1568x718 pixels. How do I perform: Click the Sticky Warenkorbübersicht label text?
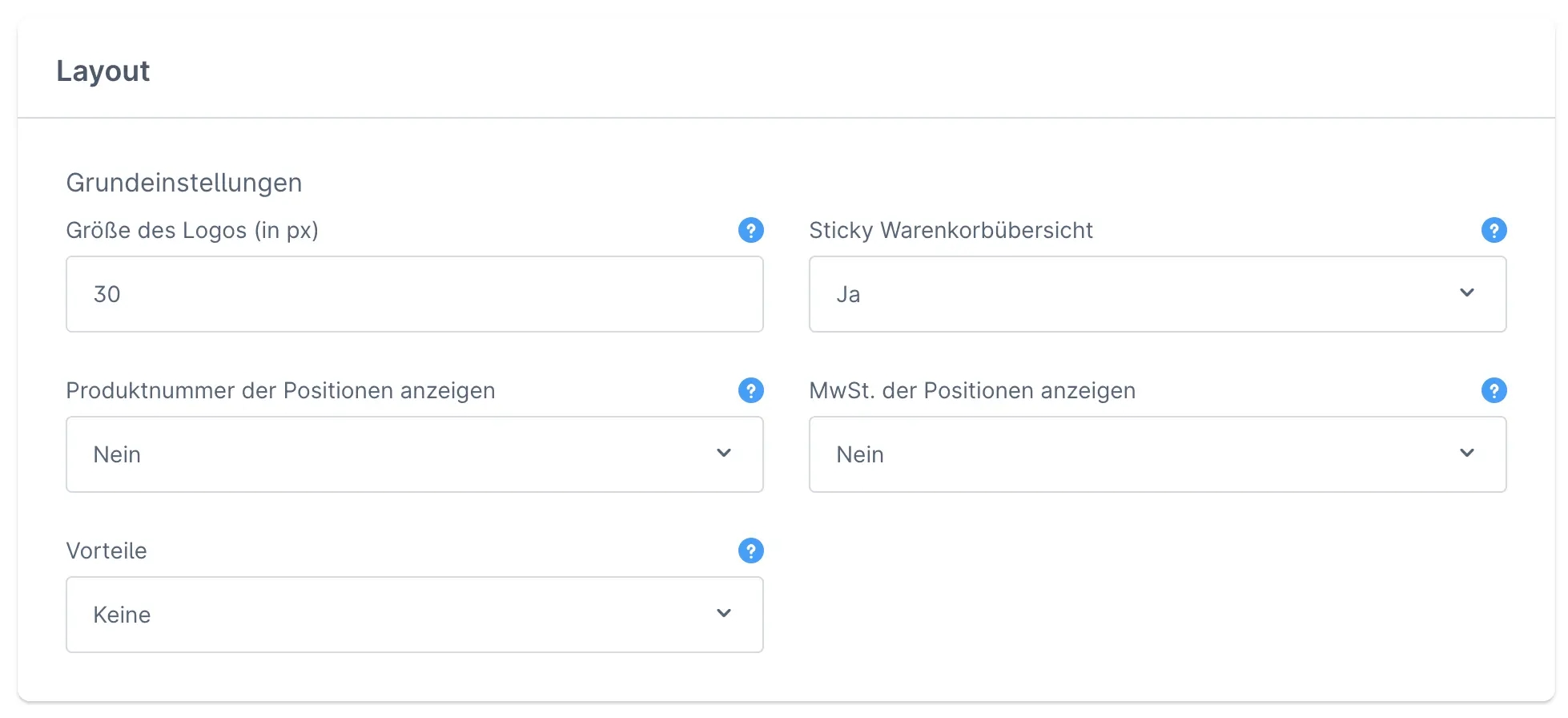[x=951, y=231]
